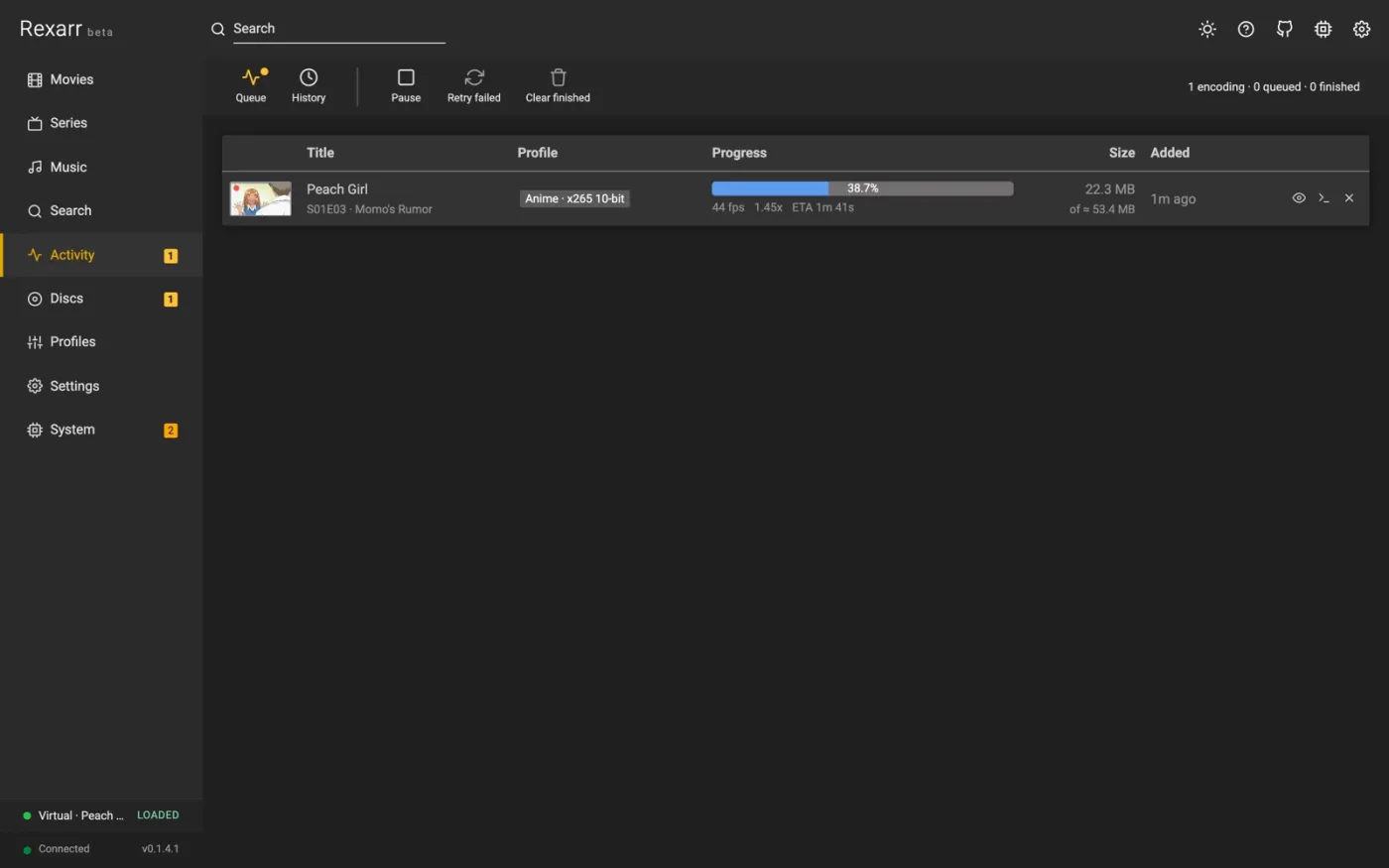Select Activity in the sidebar
Viewport: 1389px width, 868px height.
click(x=101, y=255)
